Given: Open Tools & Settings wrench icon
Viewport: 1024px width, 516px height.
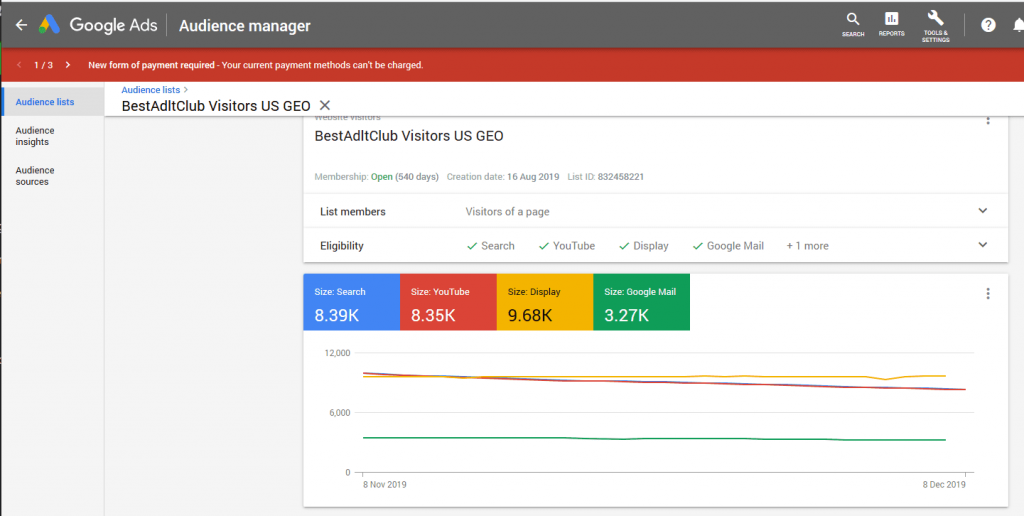Looking at the screenshot, I should coord(935,26).
